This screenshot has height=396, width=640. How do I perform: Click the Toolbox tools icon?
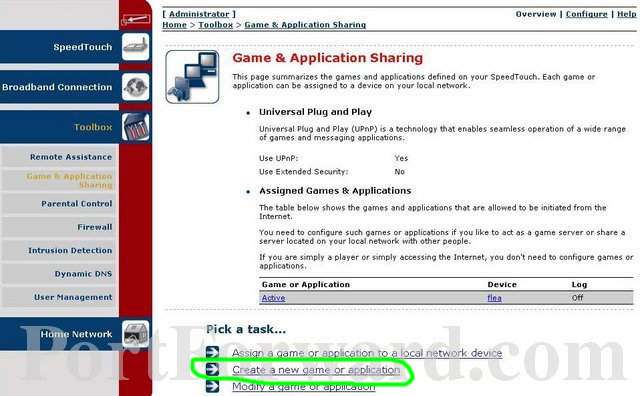(x=136, y=127)
